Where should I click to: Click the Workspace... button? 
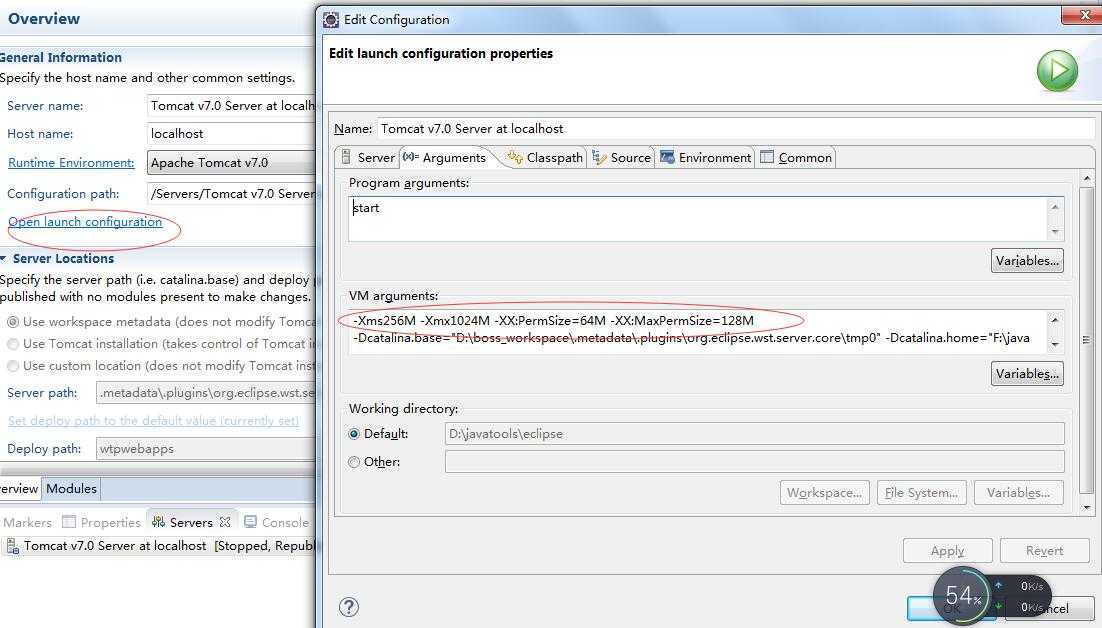pyautogui.click(x=824, y=493)
